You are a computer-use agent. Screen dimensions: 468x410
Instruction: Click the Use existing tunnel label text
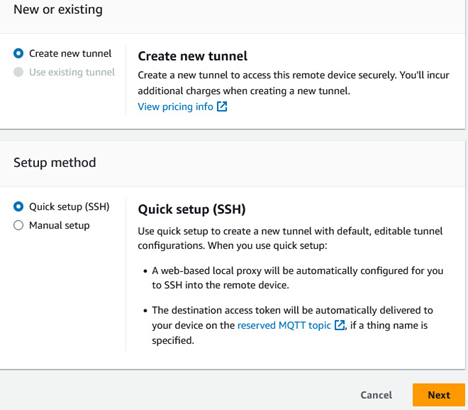tap(72, 72)
